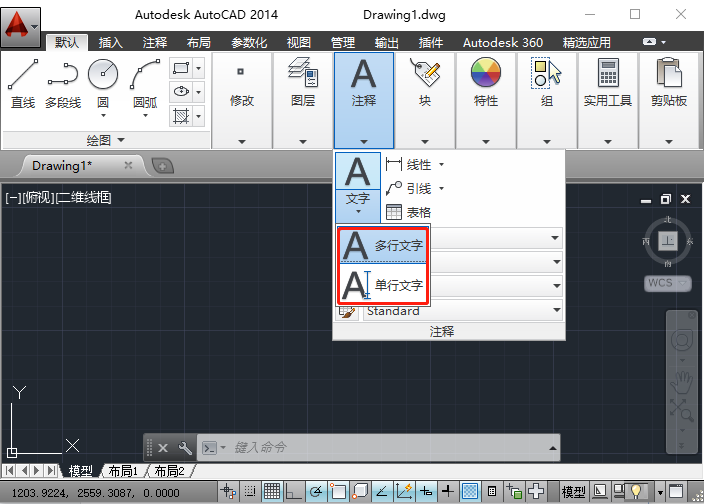
Task: Click the rectangle draw tool icon
Action: [x=181, y=69]
